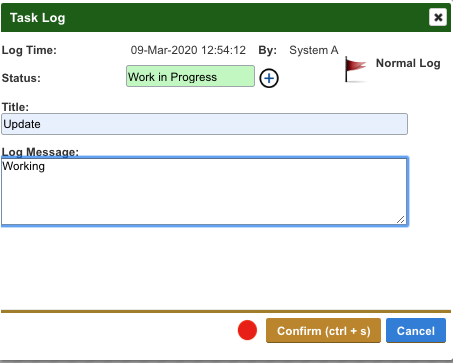Click the red flag log type icon
Viewport: 453px width, 363px height.
[x=356, y=69]
